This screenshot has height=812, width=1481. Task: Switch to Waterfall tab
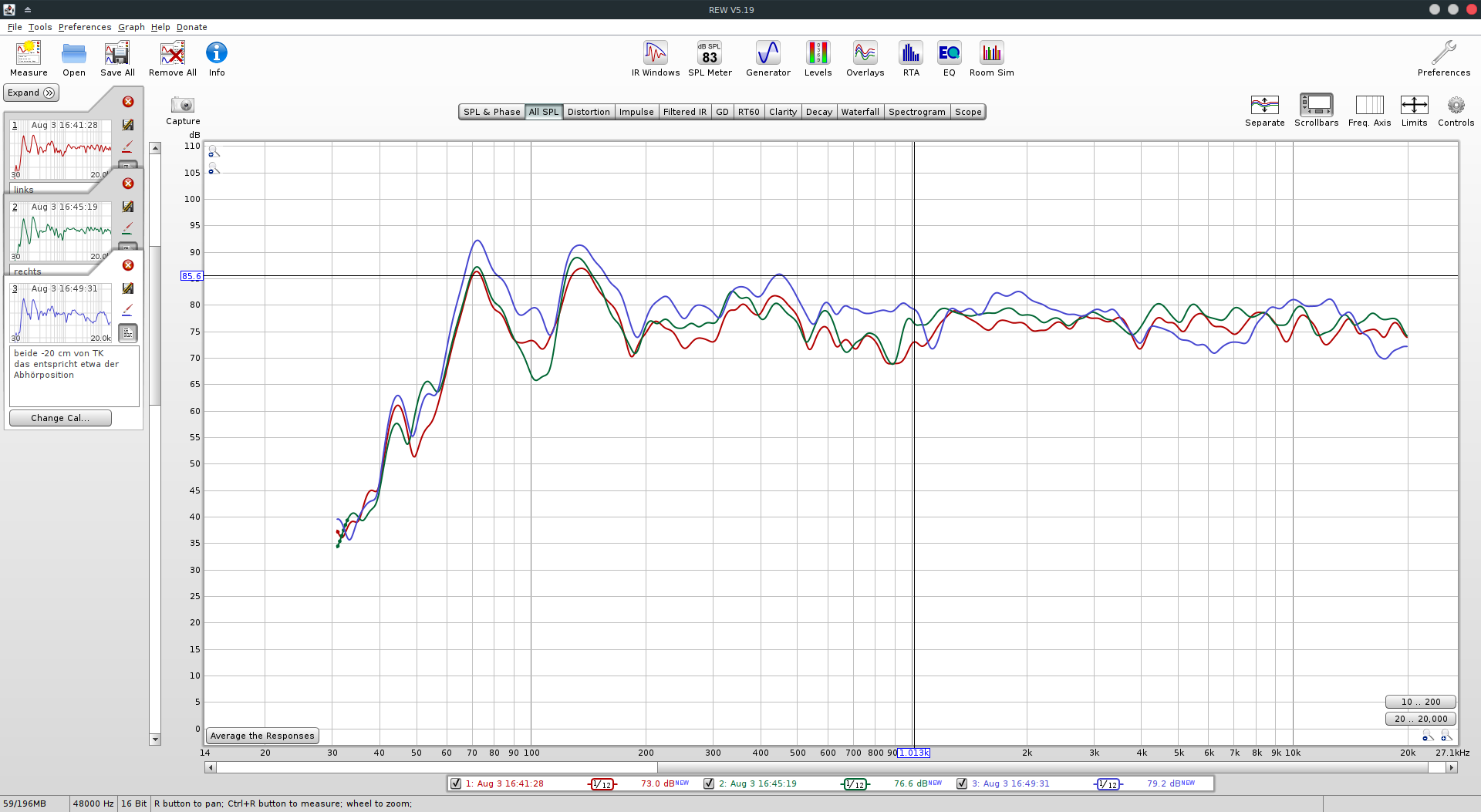click(x=860, y=112)
